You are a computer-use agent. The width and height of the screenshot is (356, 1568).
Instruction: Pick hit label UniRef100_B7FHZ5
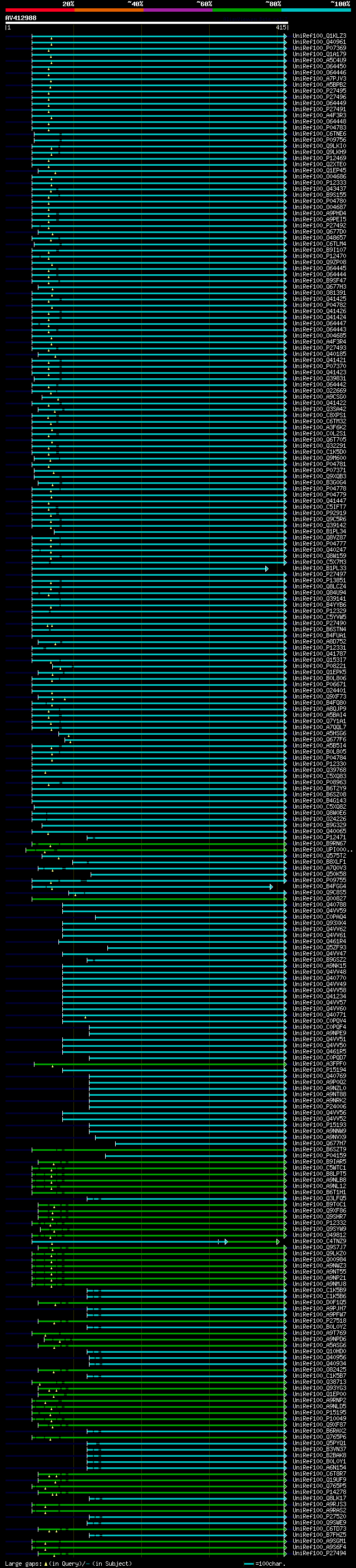pyautogui.click(x=319, y=1535)
